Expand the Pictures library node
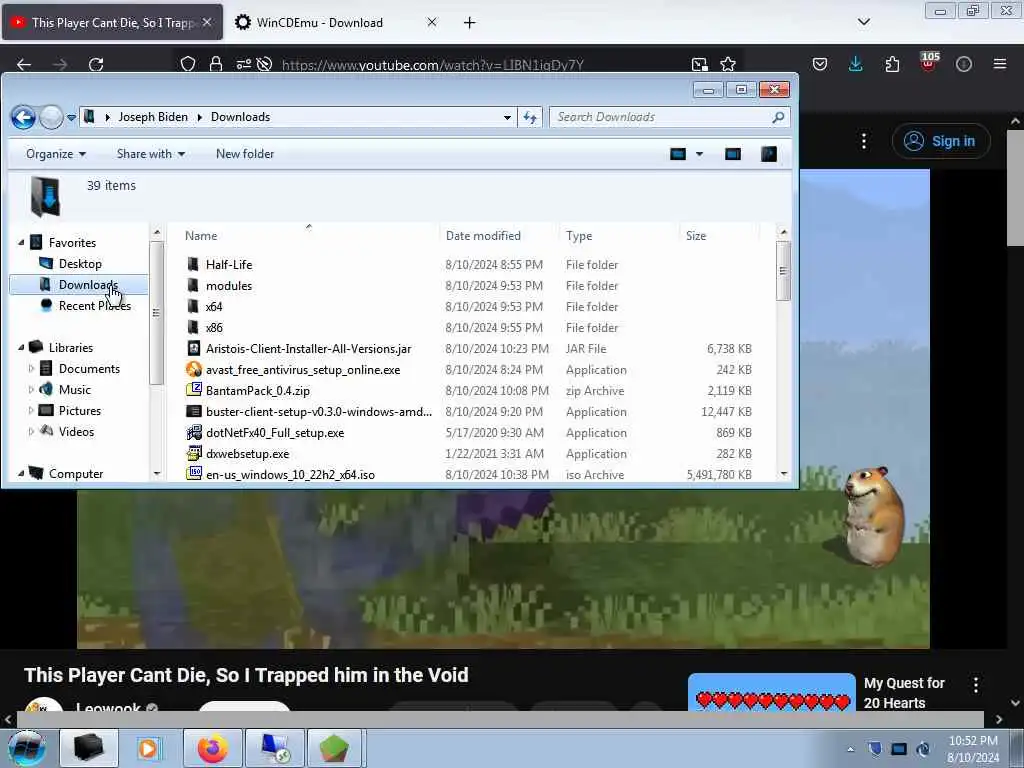The width and height of the screenshot is (1024, 768). pos(31,410)
